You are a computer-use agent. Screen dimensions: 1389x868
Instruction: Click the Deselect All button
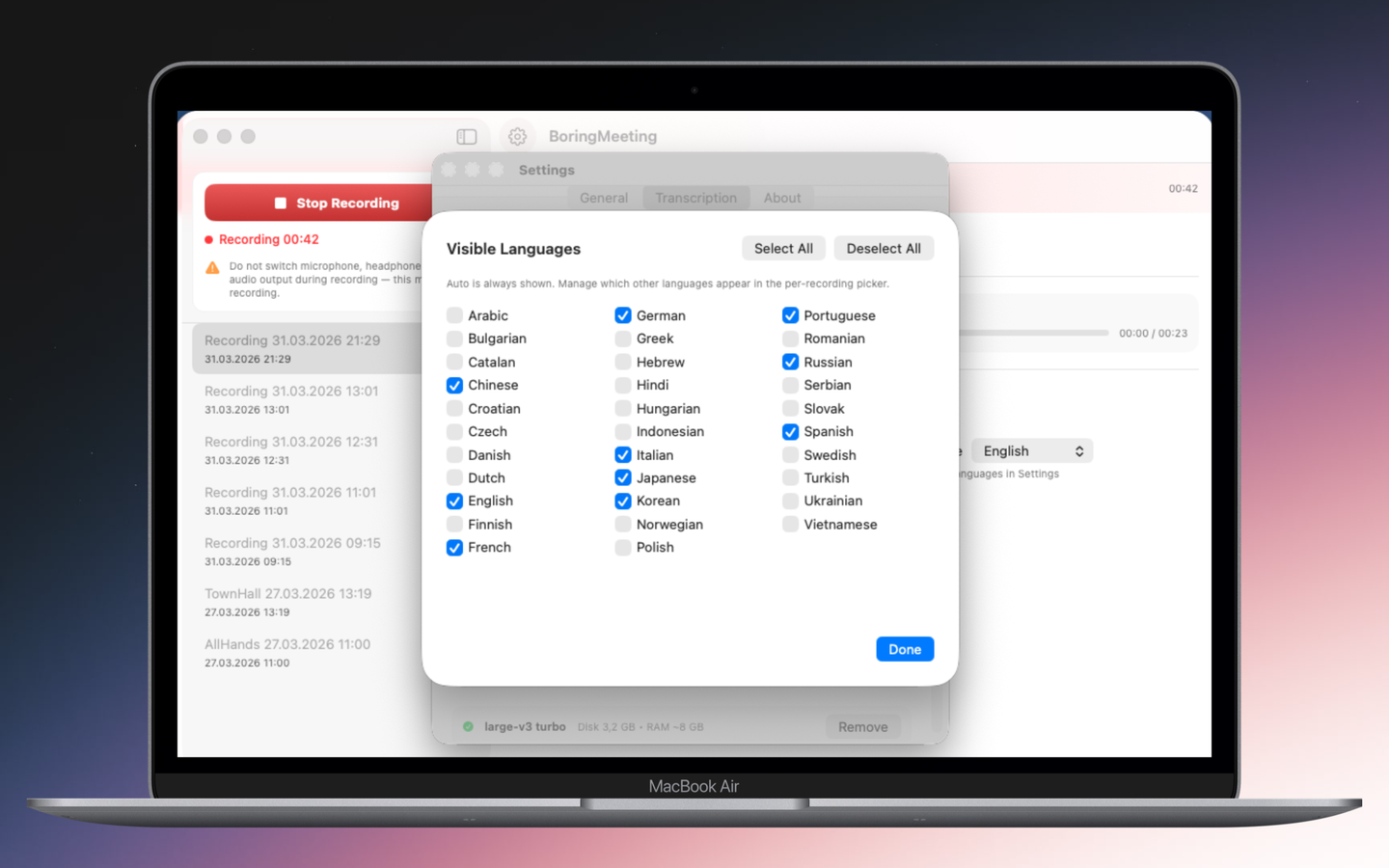click(884, 249)
